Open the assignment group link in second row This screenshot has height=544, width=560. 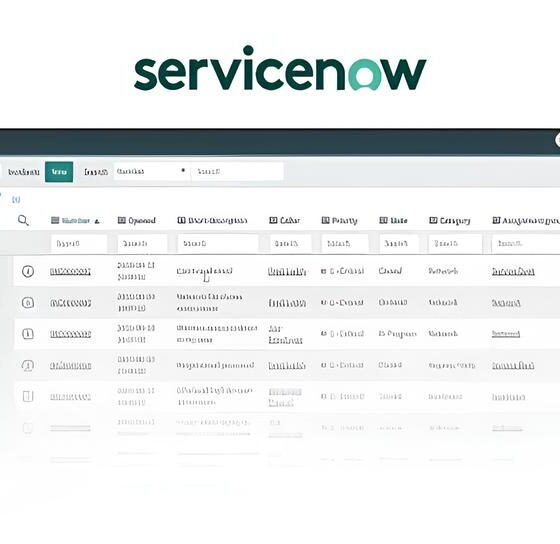(x=506, y=303)
